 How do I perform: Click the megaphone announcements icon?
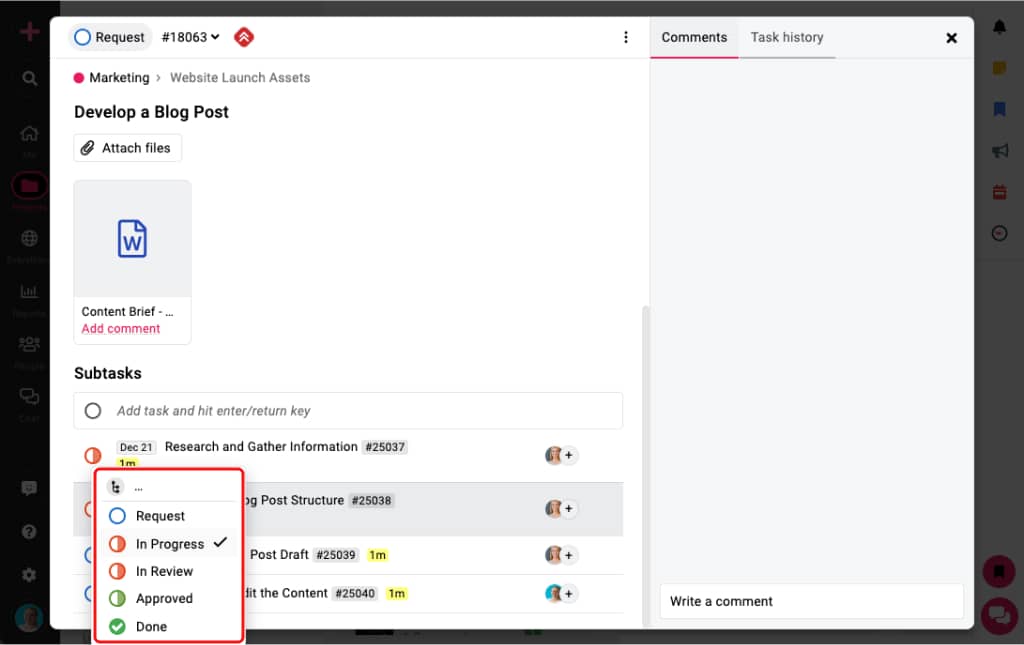coord(999,151)
